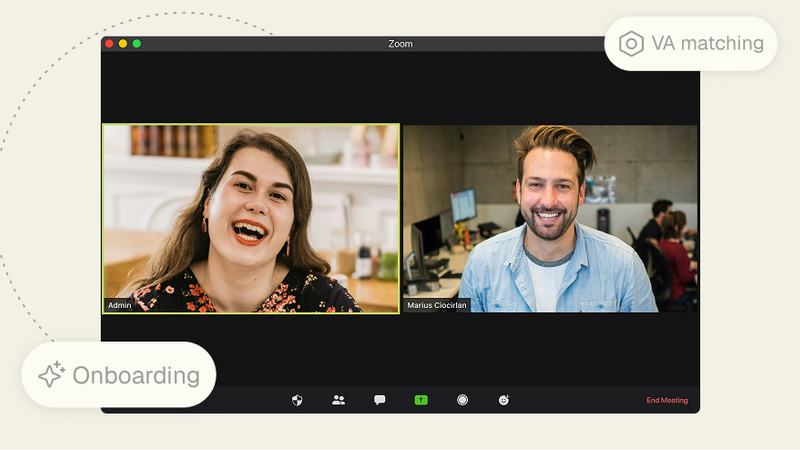800x450 pixels.
Task: Open the Reactions emoji menu
Action: [x=504, y=400]
